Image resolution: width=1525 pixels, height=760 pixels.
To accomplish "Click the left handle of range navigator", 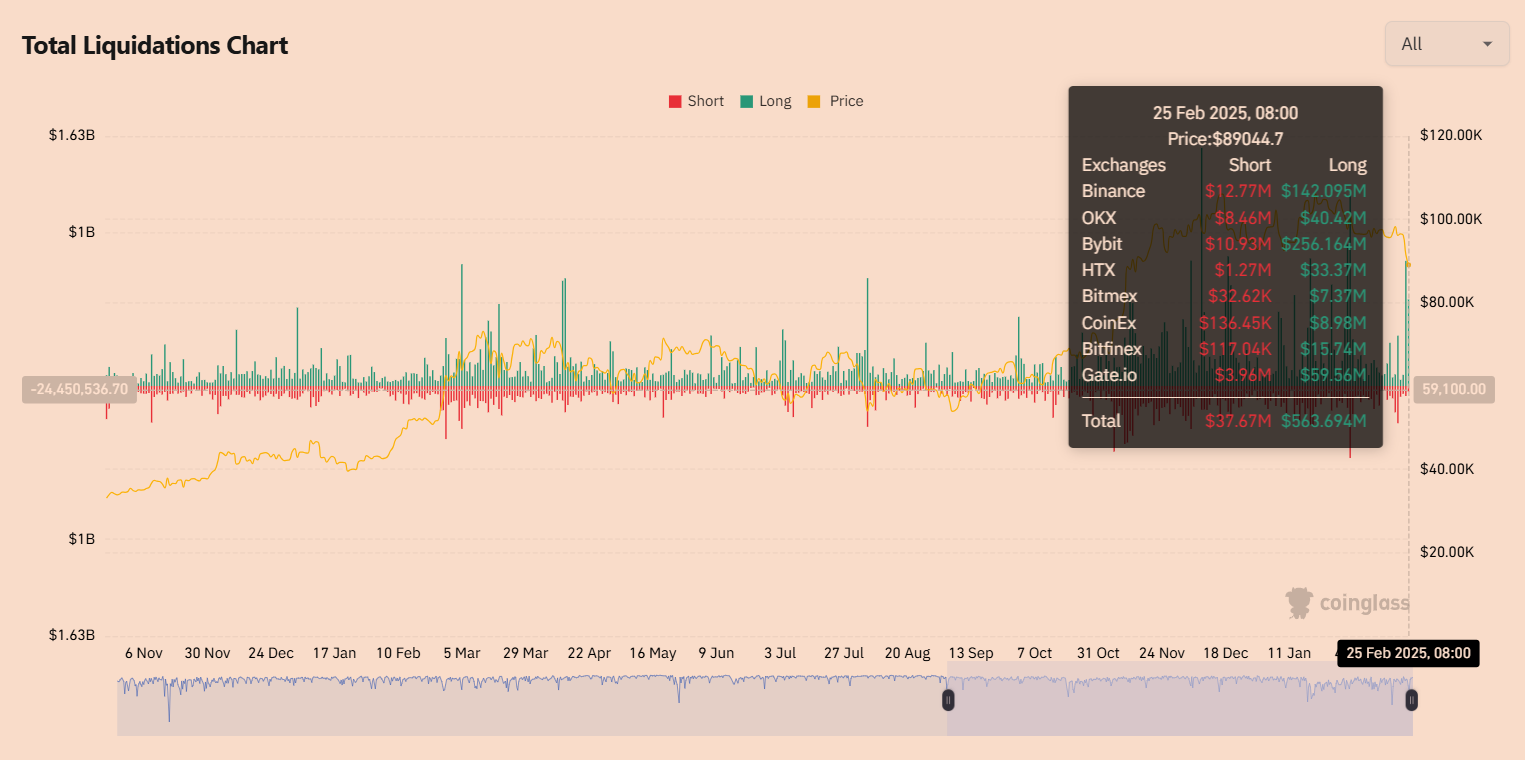I will [948, 700].
